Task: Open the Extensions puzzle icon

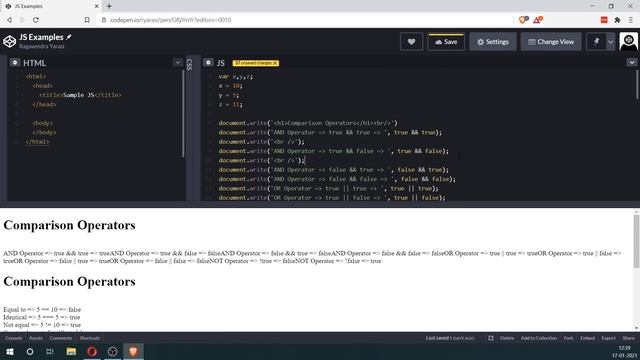Action: (618, 20)
